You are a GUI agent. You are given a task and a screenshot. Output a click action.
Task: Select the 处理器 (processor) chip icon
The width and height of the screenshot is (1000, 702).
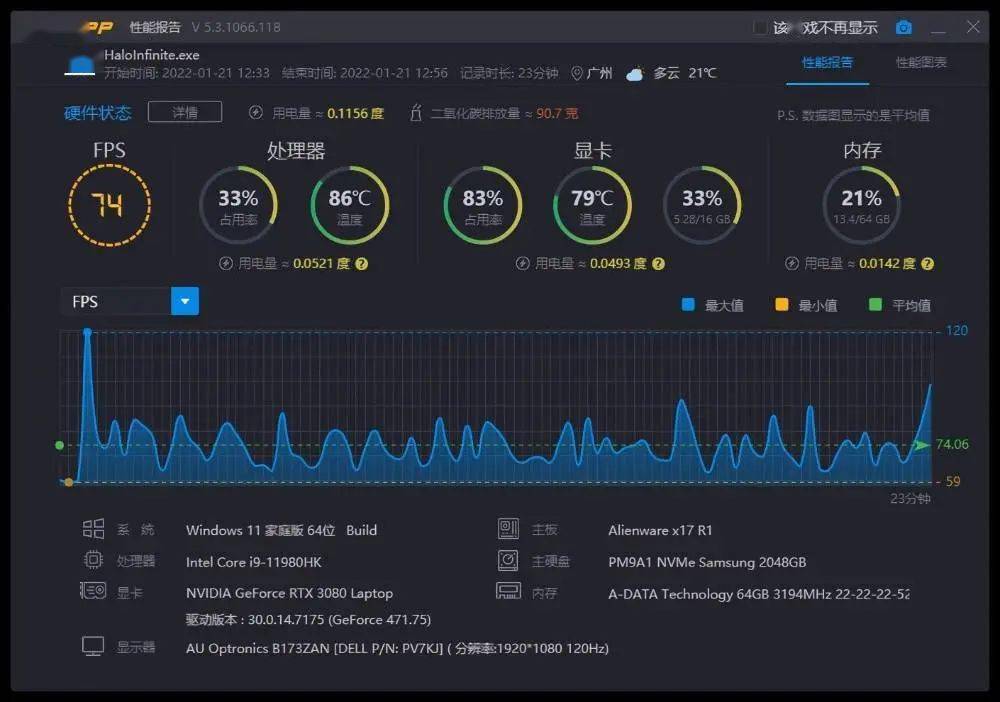[x=95, y=561]
